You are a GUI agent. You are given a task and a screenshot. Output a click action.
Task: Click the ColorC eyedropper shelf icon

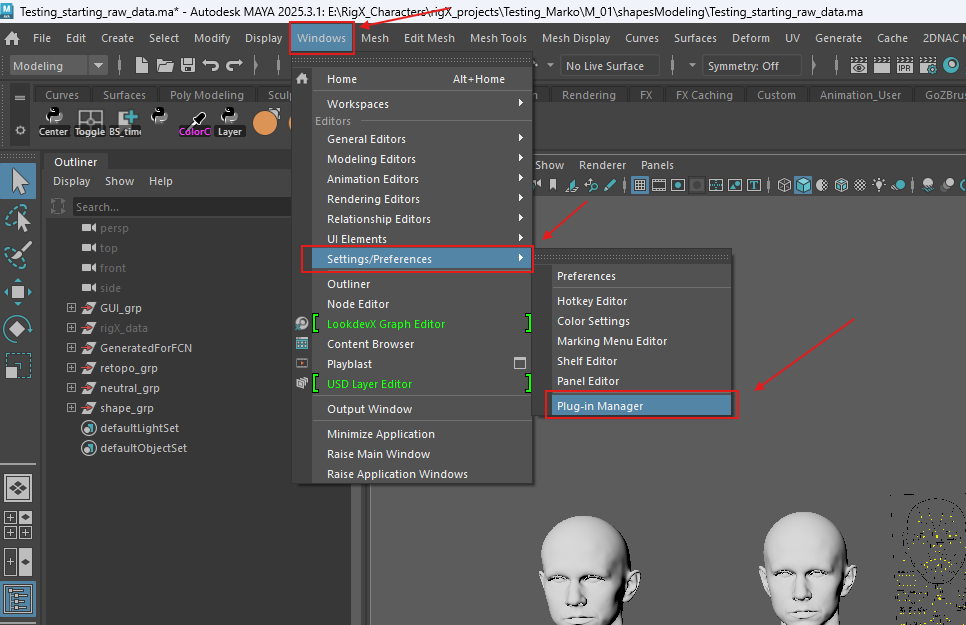194,122
